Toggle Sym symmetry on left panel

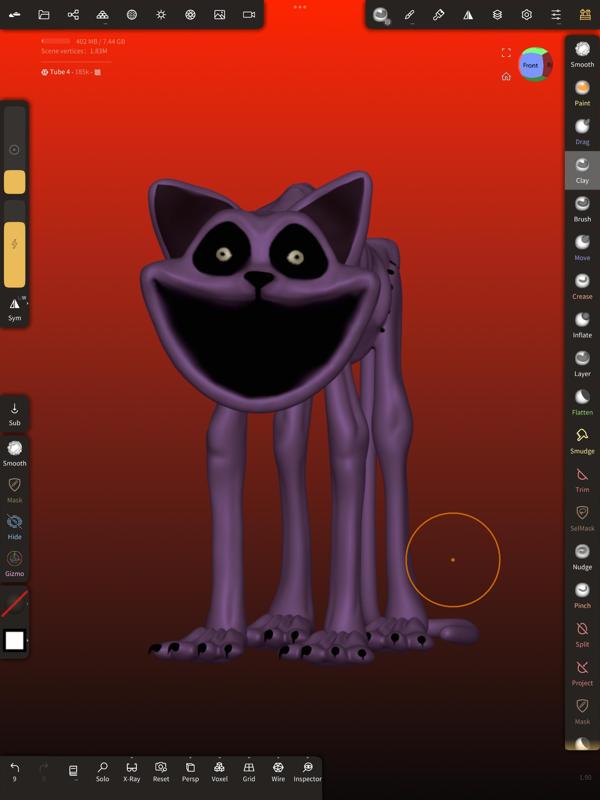click(15, 309)
